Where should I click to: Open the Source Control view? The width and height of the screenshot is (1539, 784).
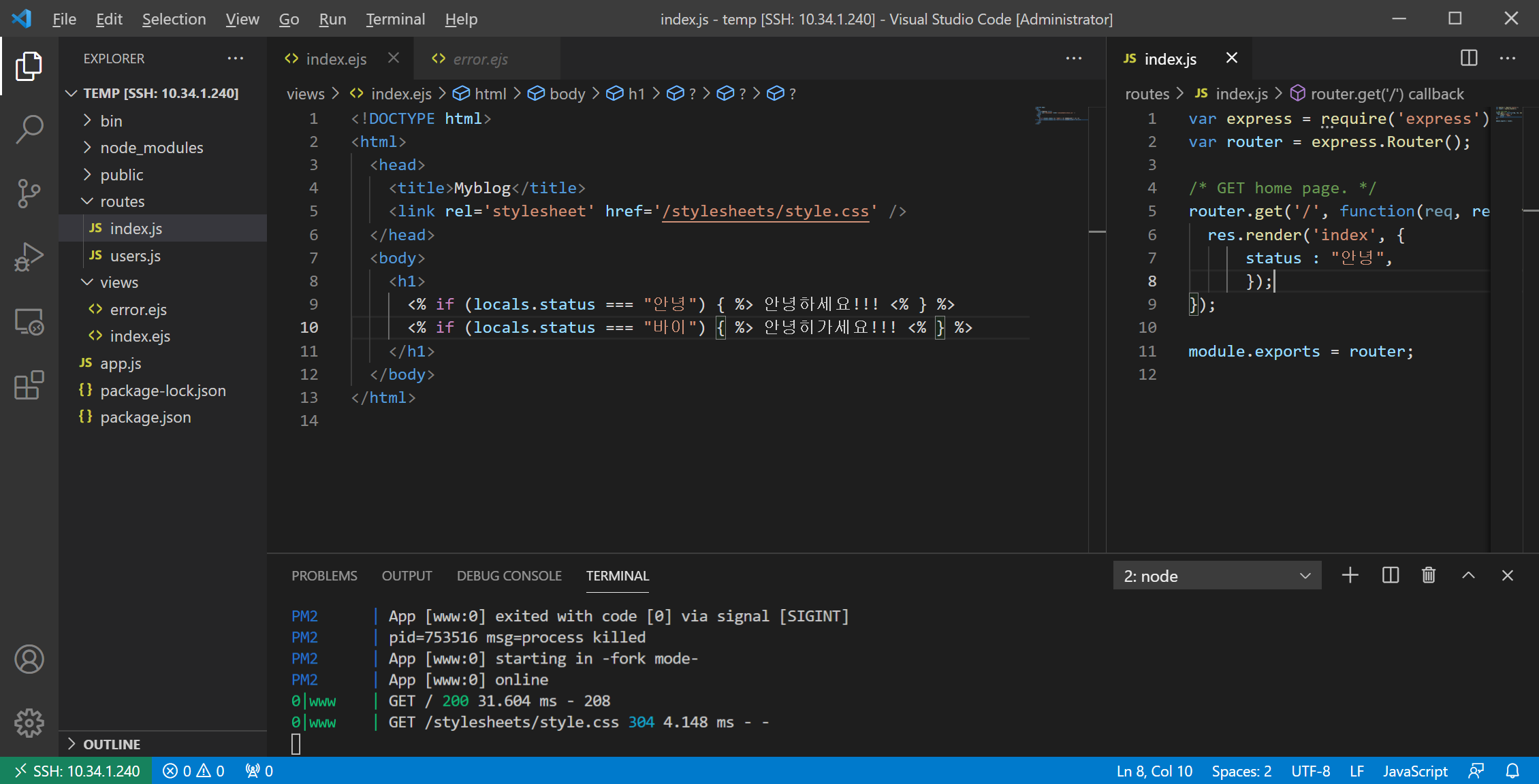(x=29, y=193)
